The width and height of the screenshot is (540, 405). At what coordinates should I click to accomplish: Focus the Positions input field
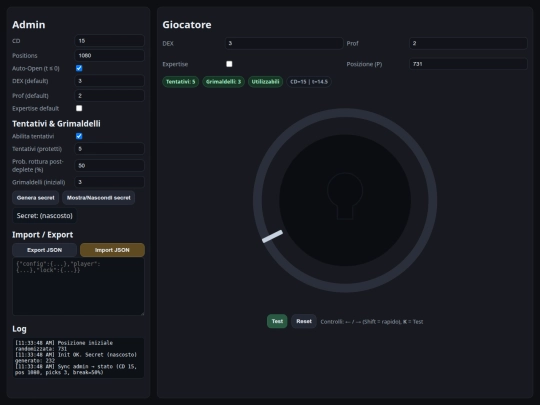(110, 55)
